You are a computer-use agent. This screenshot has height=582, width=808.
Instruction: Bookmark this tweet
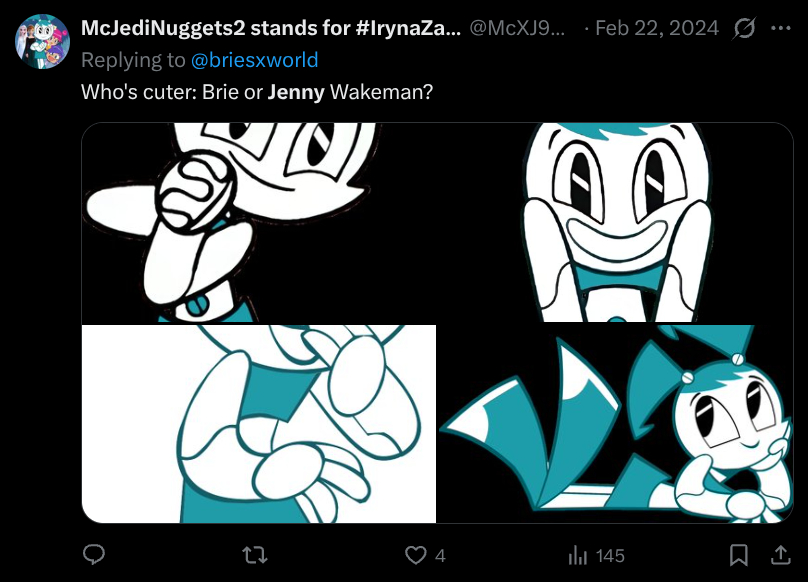point(738,554)
